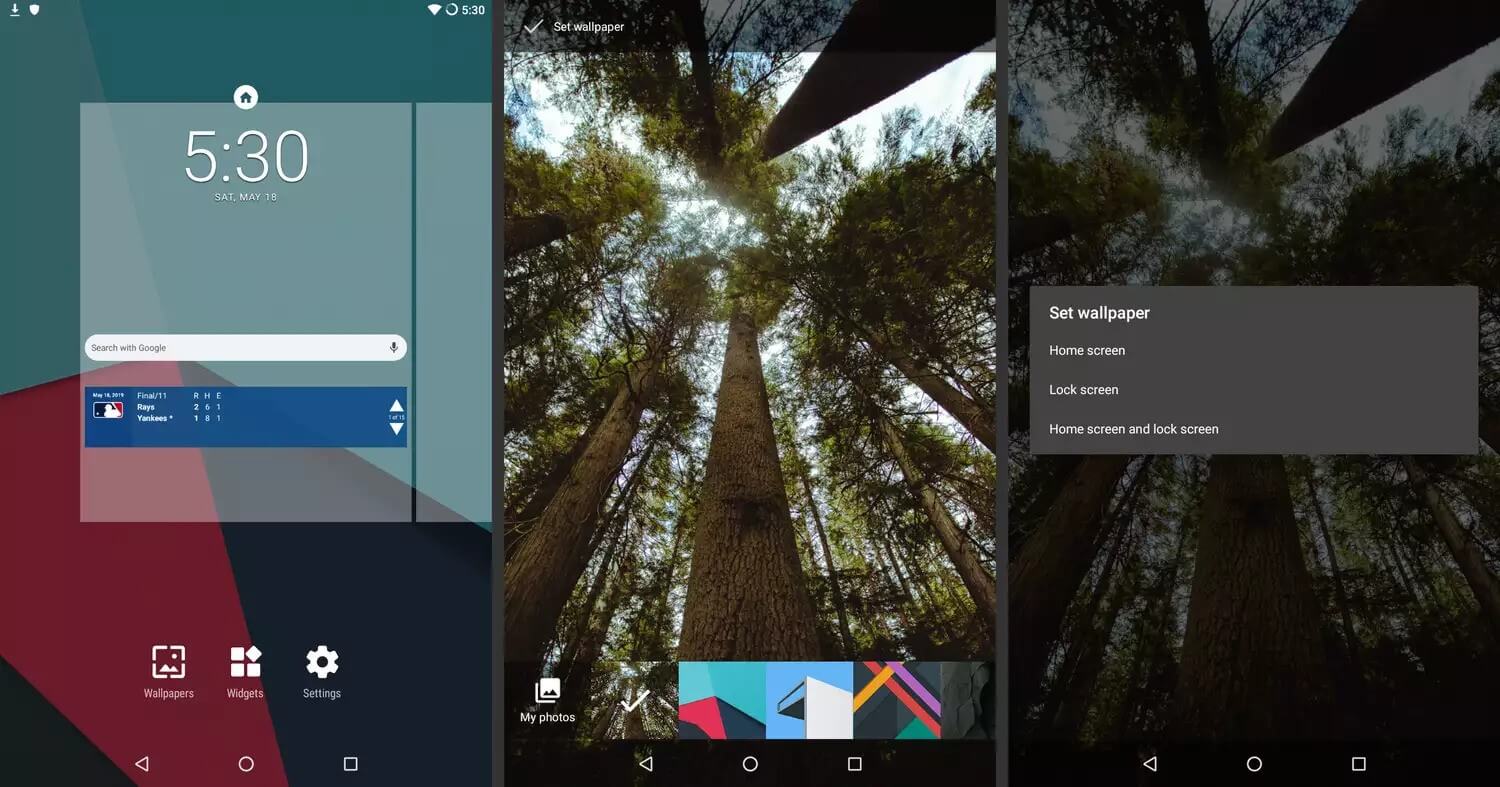Select the My photos icon
The image size is (1500, 787).
point(547,690)
